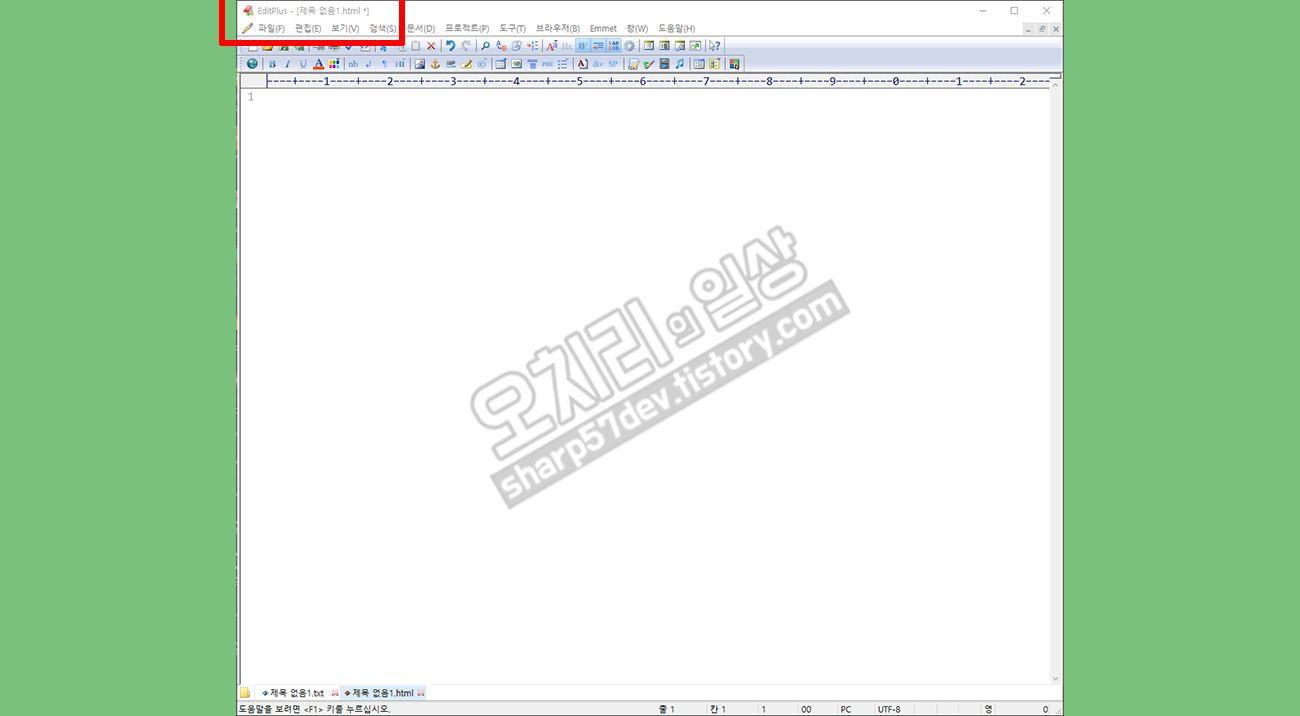
Task: Insert a horizontal line
Action: point(451,64)
